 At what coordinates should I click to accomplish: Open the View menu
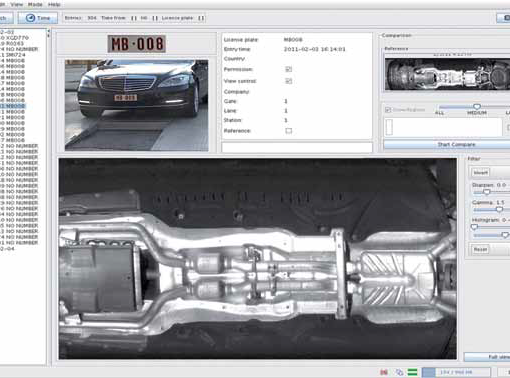17,4
